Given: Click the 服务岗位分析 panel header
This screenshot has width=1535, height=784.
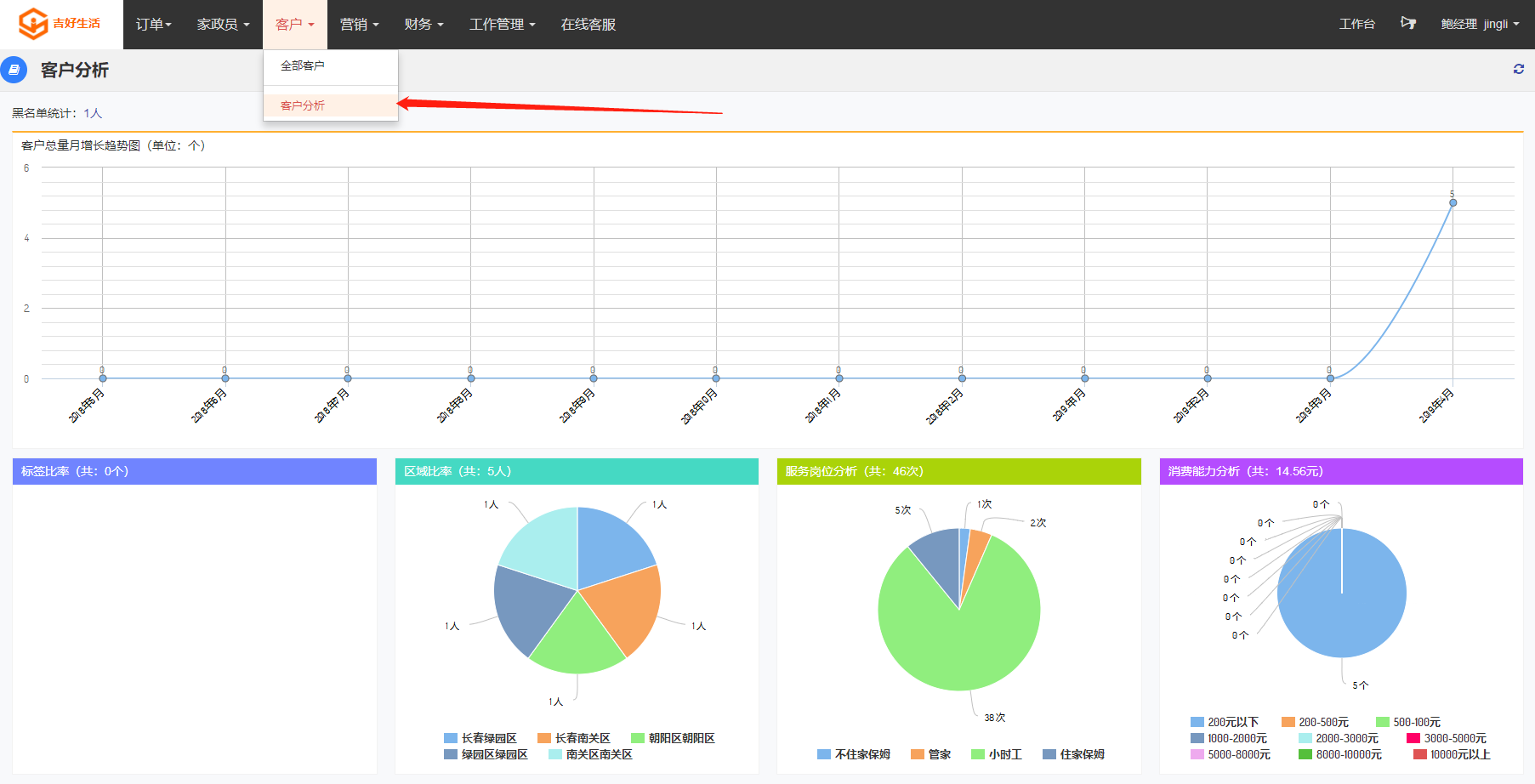Looking at the screenshot, I should [959, 471].
